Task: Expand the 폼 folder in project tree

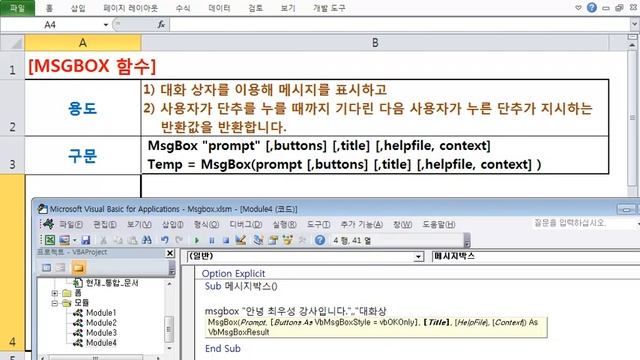Action: (55, 293)
